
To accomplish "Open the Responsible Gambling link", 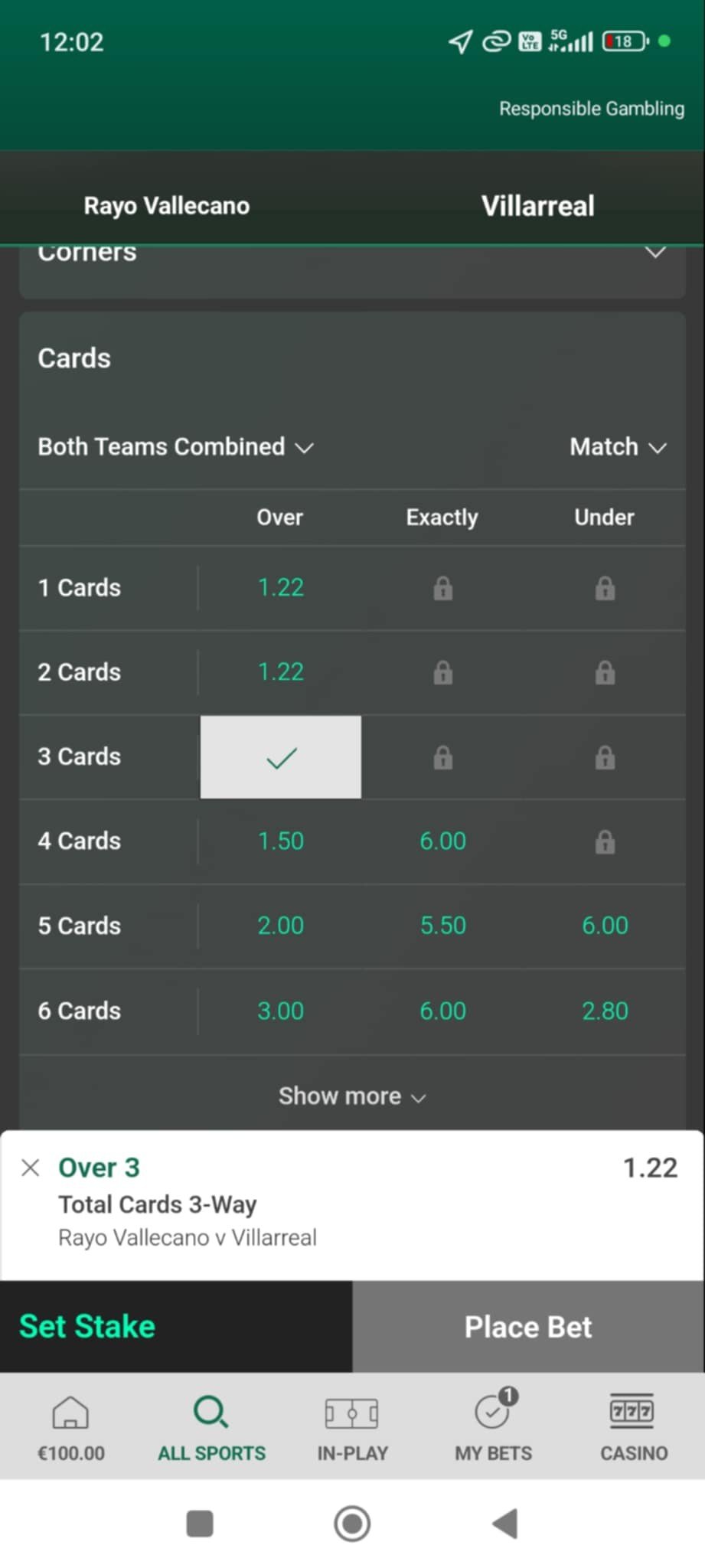I will pyautogui.click(x=592, y=109).
